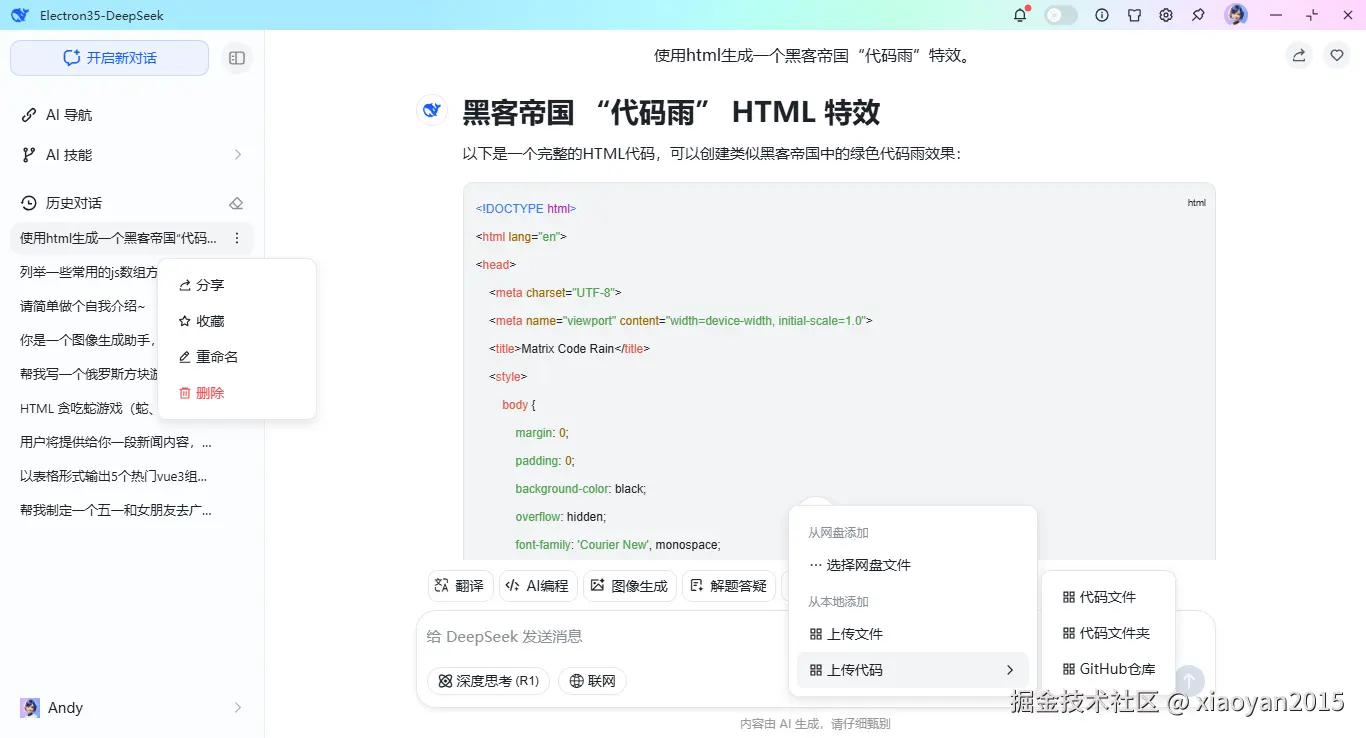Open the settings gear in the title bar

(x=1165, y=15)
